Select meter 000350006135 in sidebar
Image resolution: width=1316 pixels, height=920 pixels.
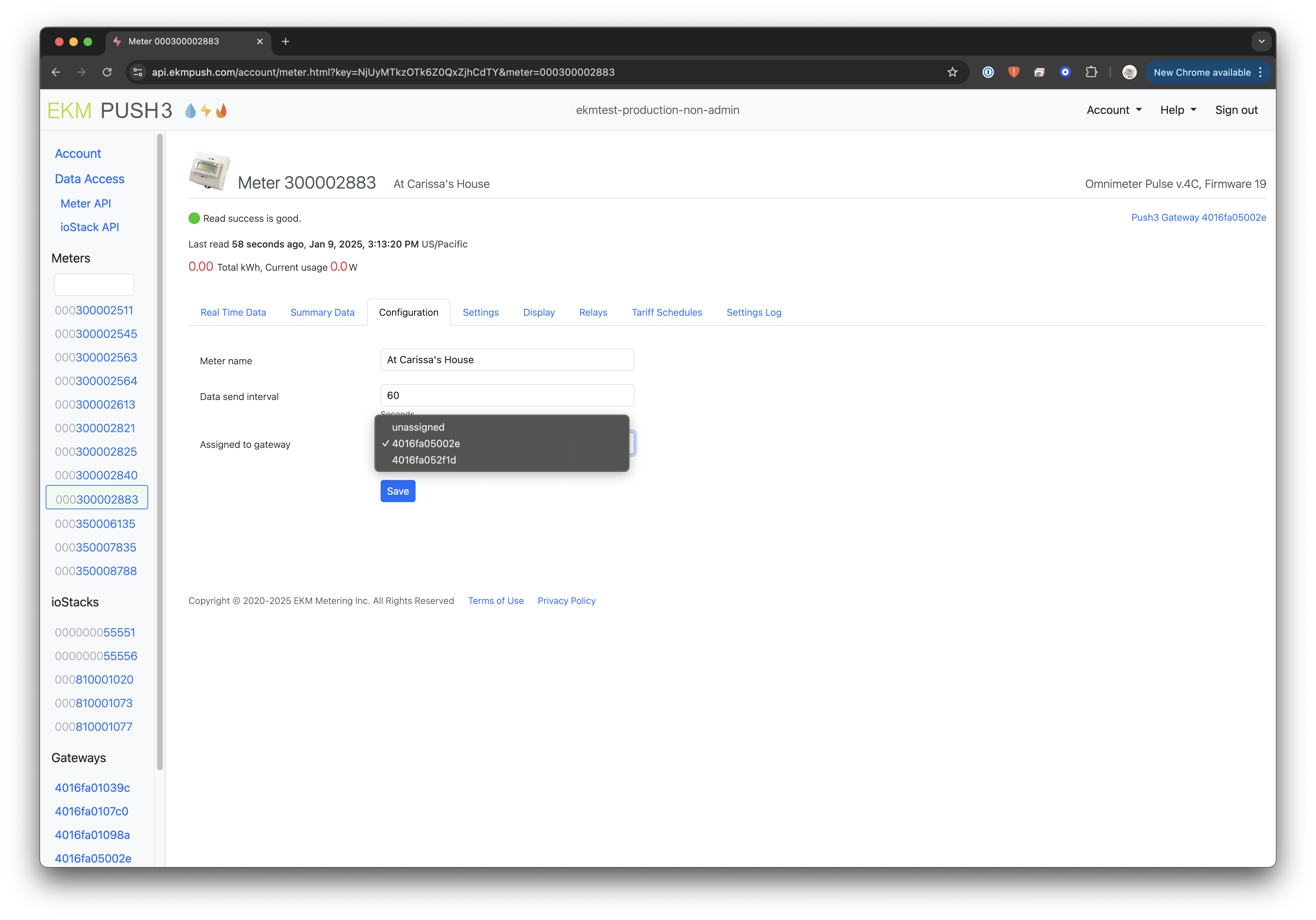coord(95,524)
